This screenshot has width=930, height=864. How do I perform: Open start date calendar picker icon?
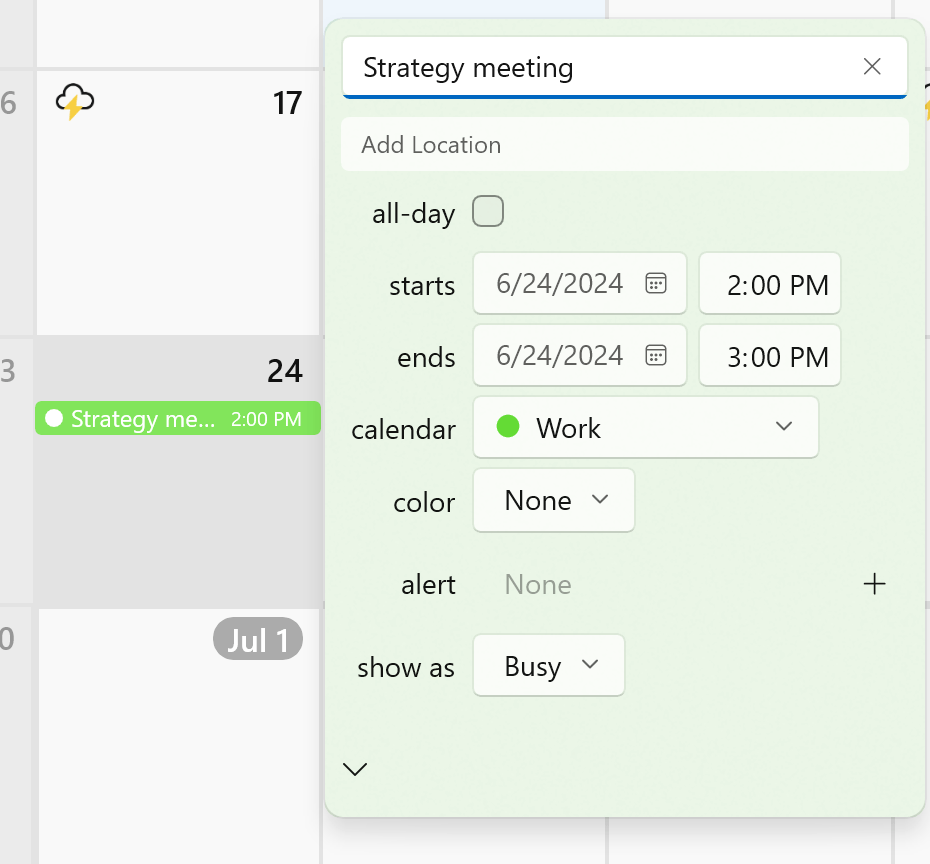tap(656, 283)
